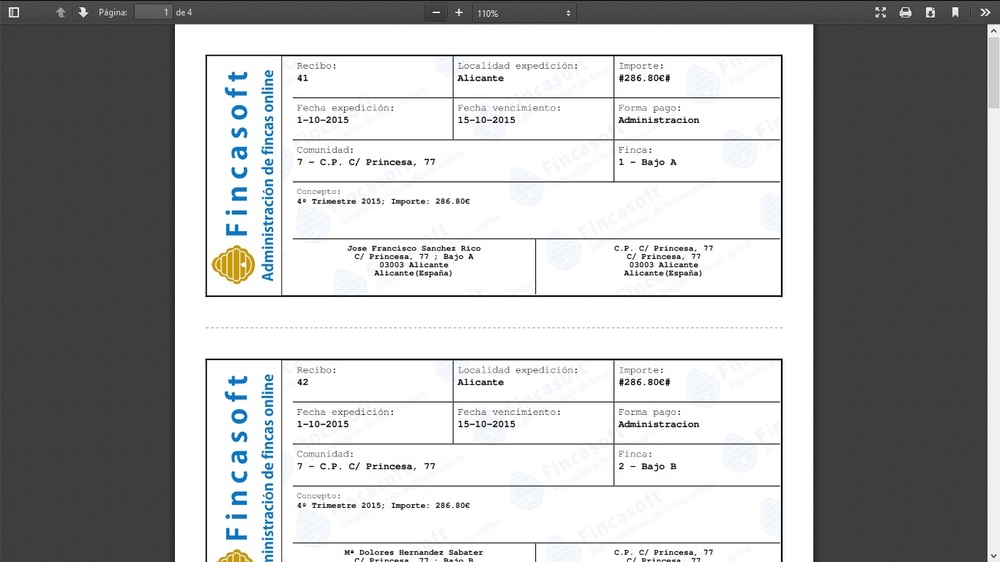
Task: Click receipt number 41
Action: click(302, 78)
